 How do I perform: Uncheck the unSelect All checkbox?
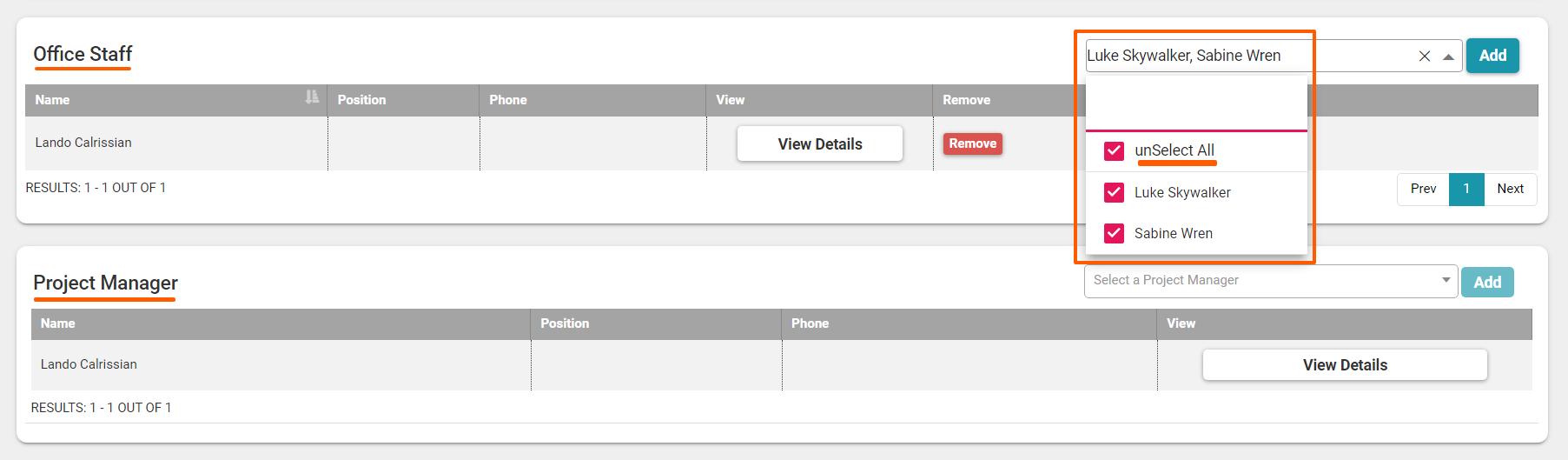coord(1114,151)
